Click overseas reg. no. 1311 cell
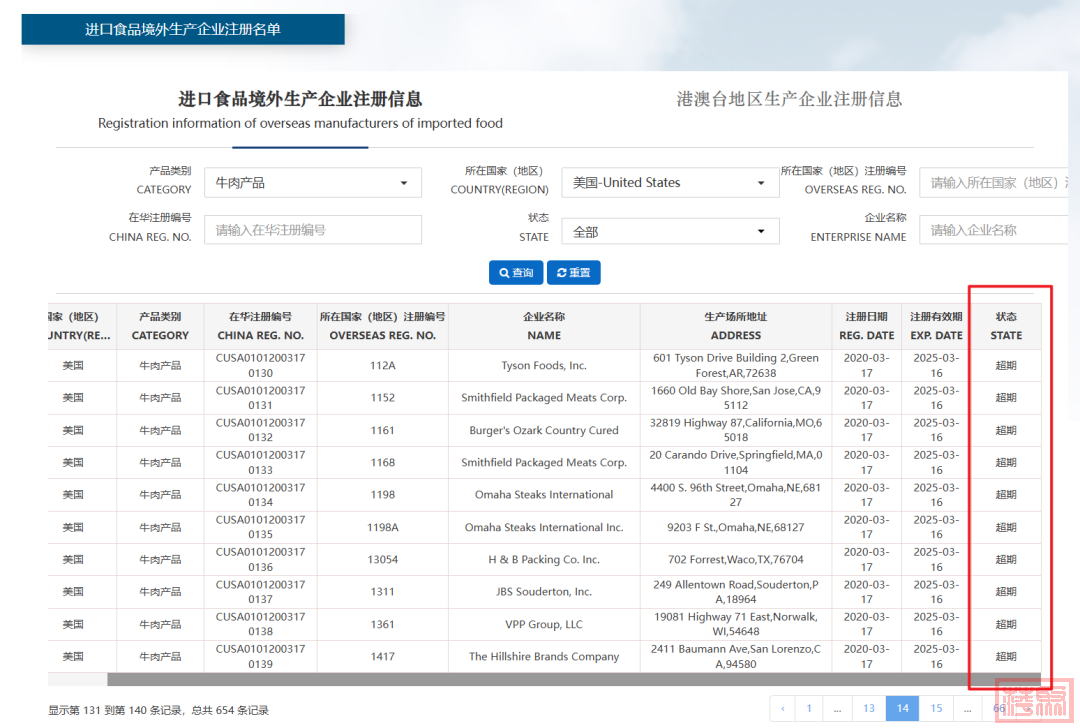This screenshot has width=1080, height=728. (x=382, y=592)
